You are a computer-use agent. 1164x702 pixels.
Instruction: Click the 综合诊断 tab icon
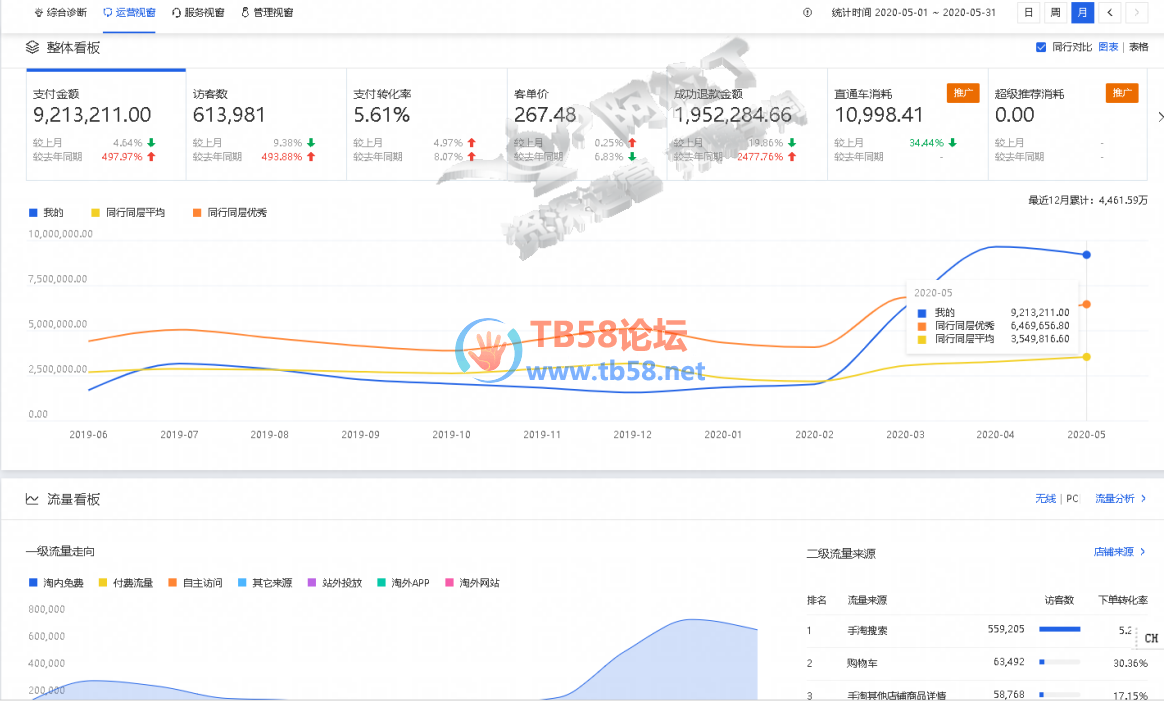[x=39, y=13]
